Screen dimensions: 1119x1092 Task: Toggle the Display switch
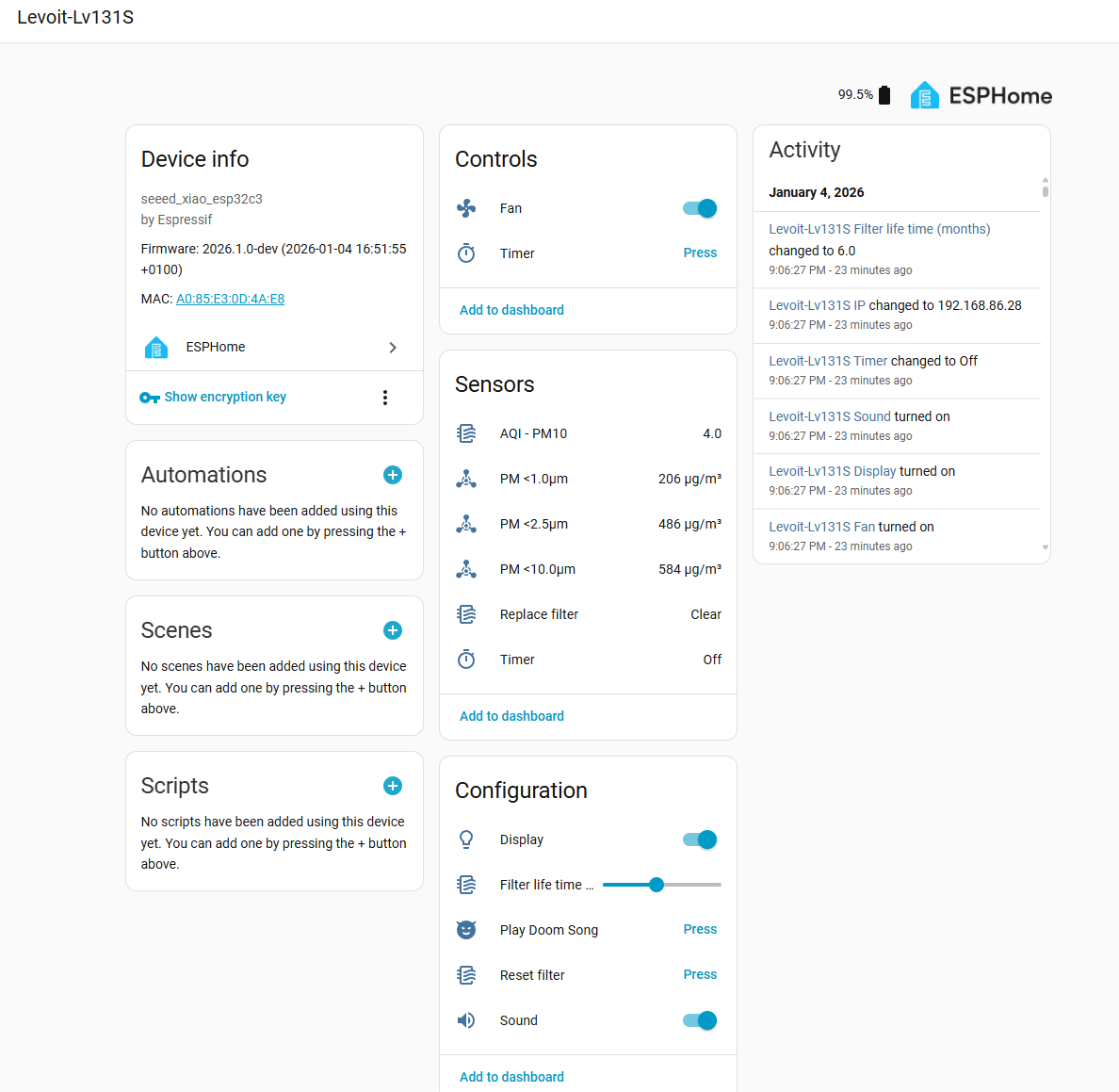pyautogui.click(x=700, y=840)
